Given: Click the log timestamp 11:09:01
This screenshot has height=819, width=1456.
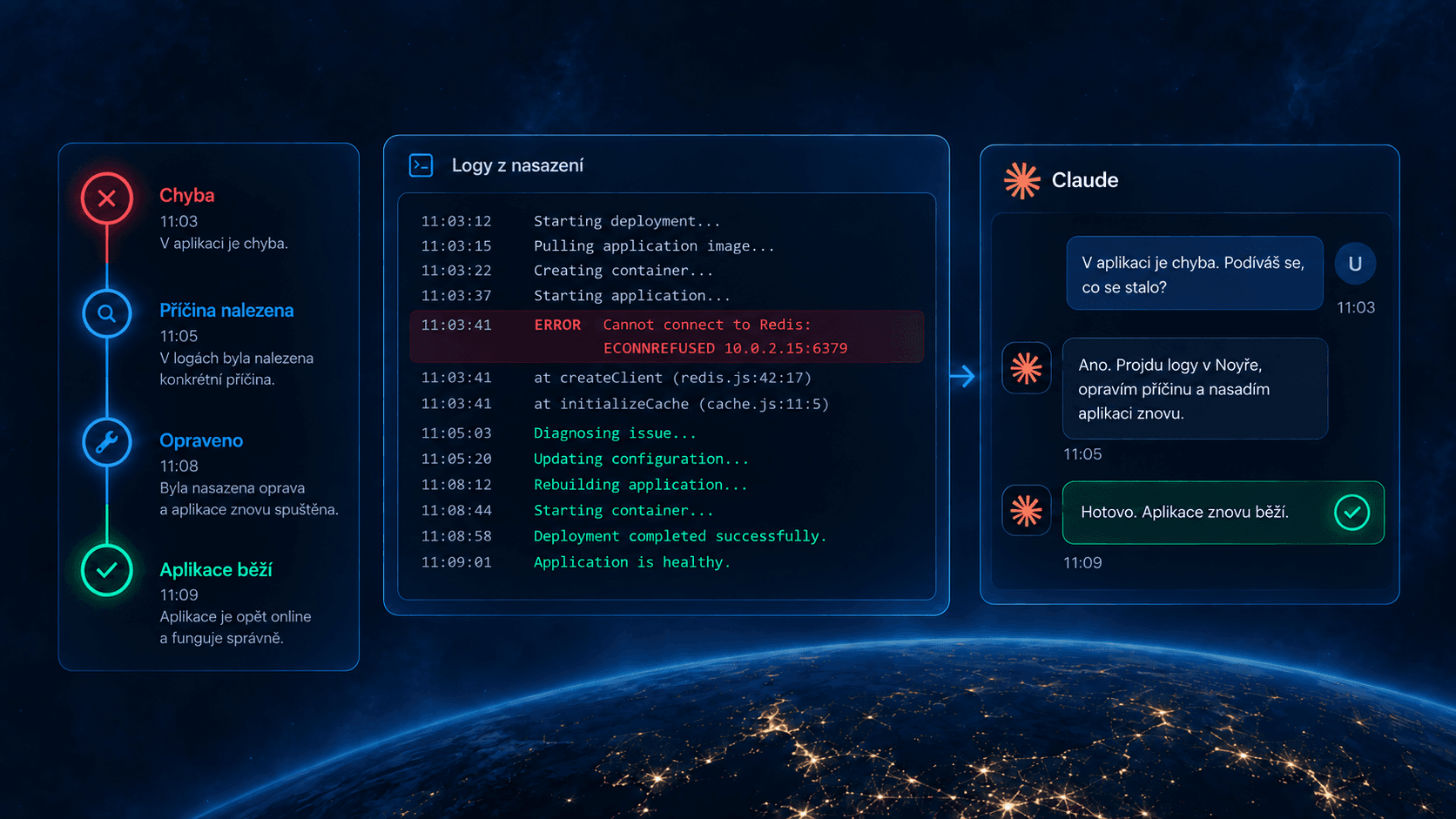Looking at the screenshot, I should (x=456, y=562).
